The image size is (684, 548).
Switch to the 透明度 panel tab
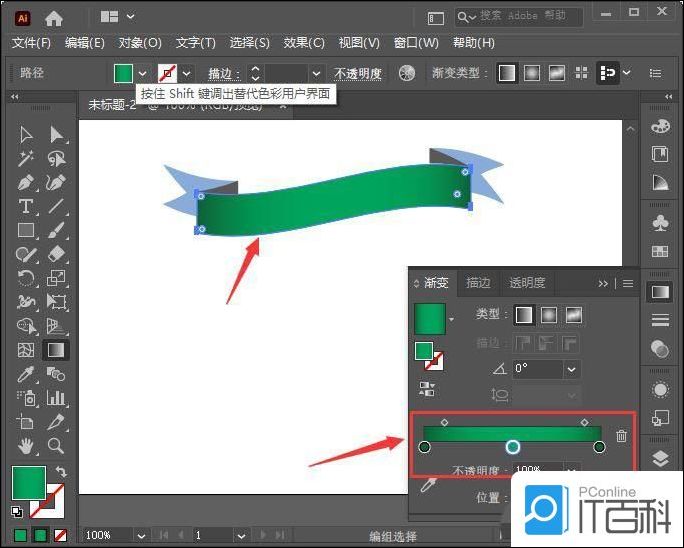tap(527, 283)
